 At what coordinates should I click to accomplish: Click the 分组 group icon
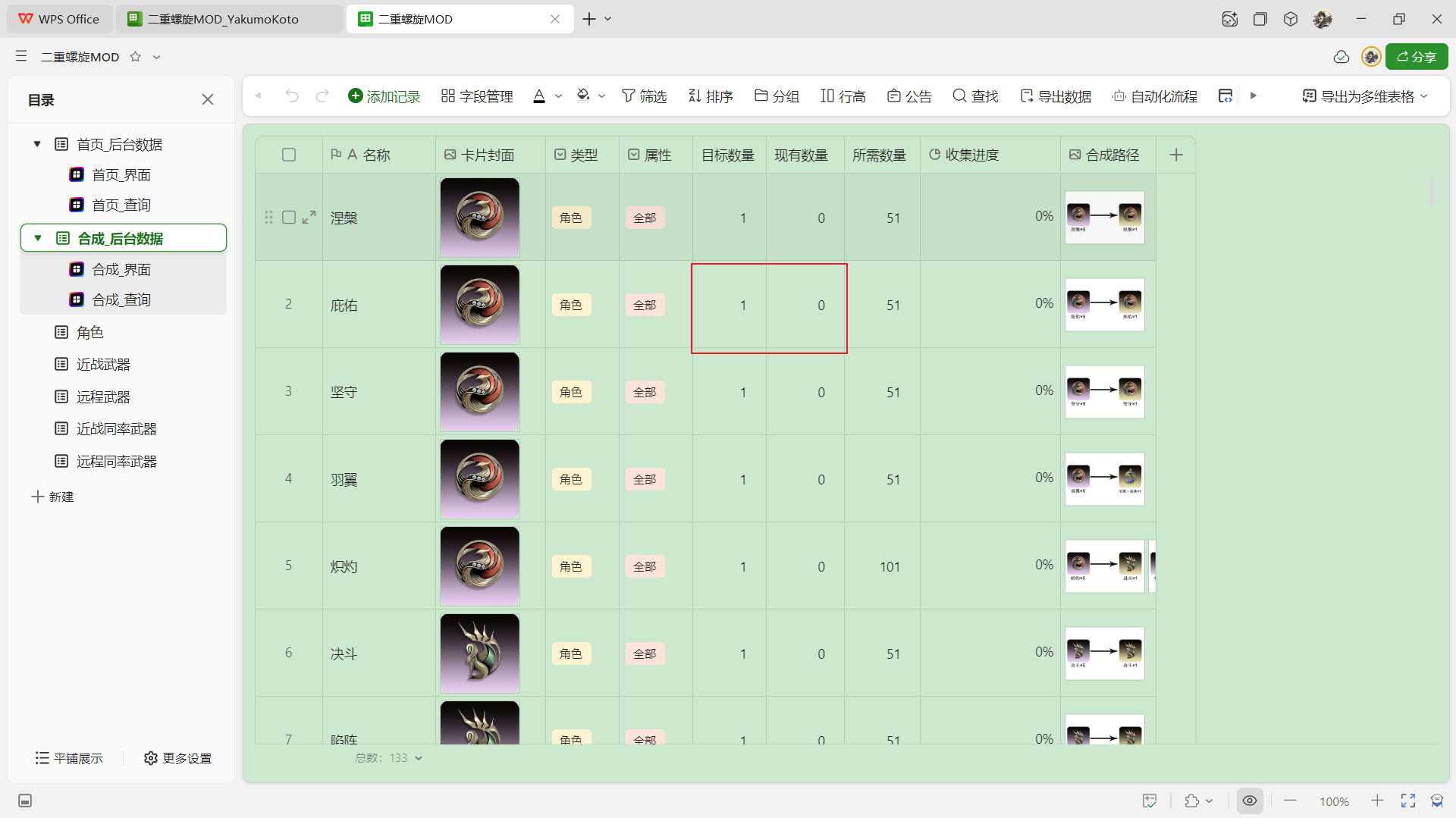[761, 96]
